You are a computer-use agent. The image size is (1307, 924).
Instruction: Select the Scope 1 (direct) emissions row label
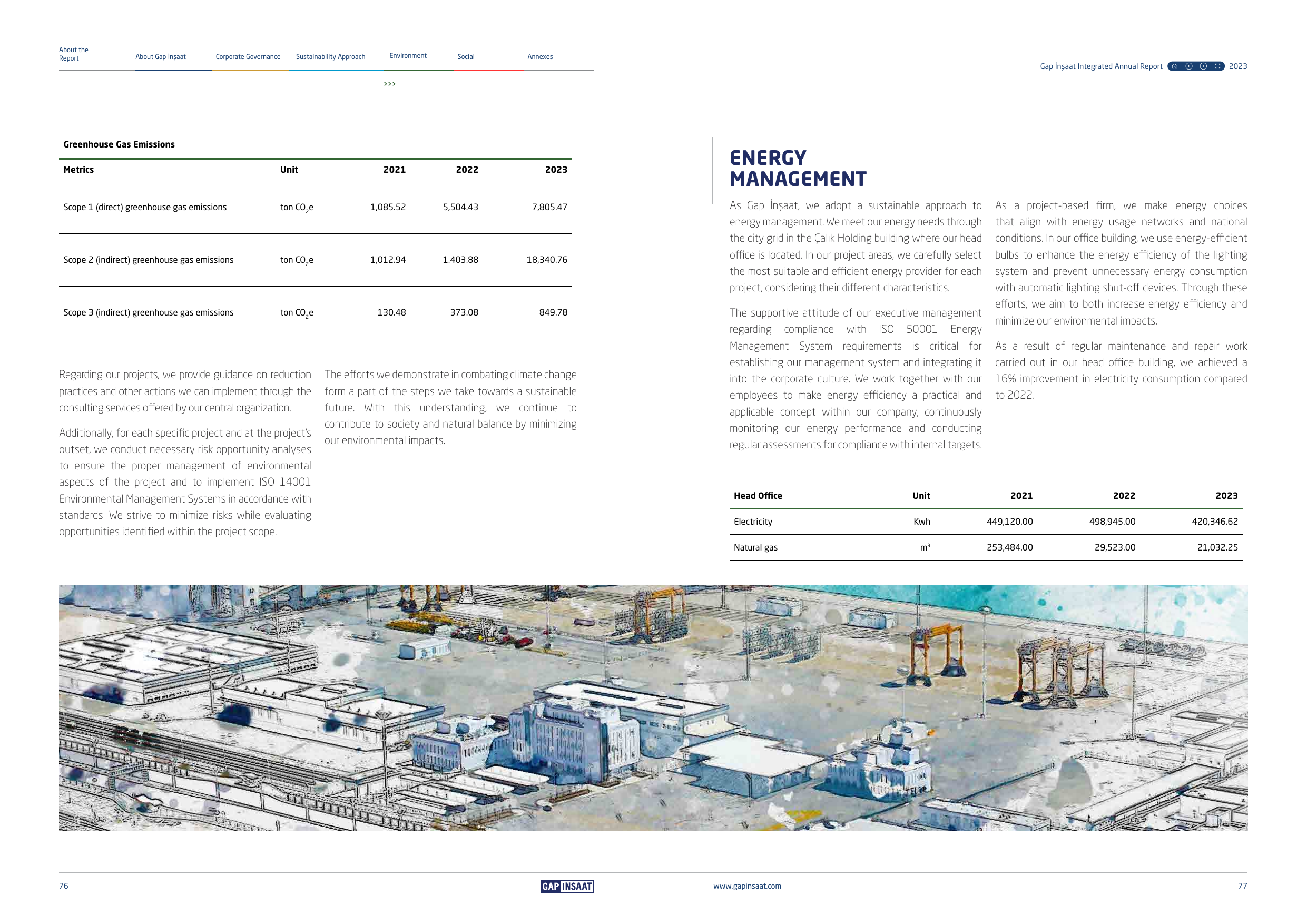coord(144,207)
